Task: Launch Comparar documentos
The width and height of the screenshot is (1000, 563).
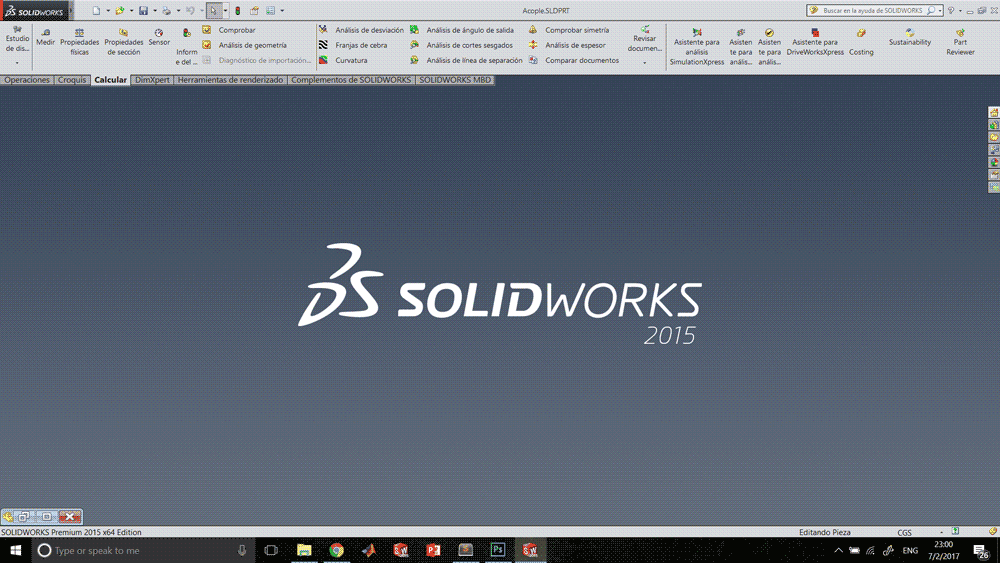Action: [x=573, y=61]
